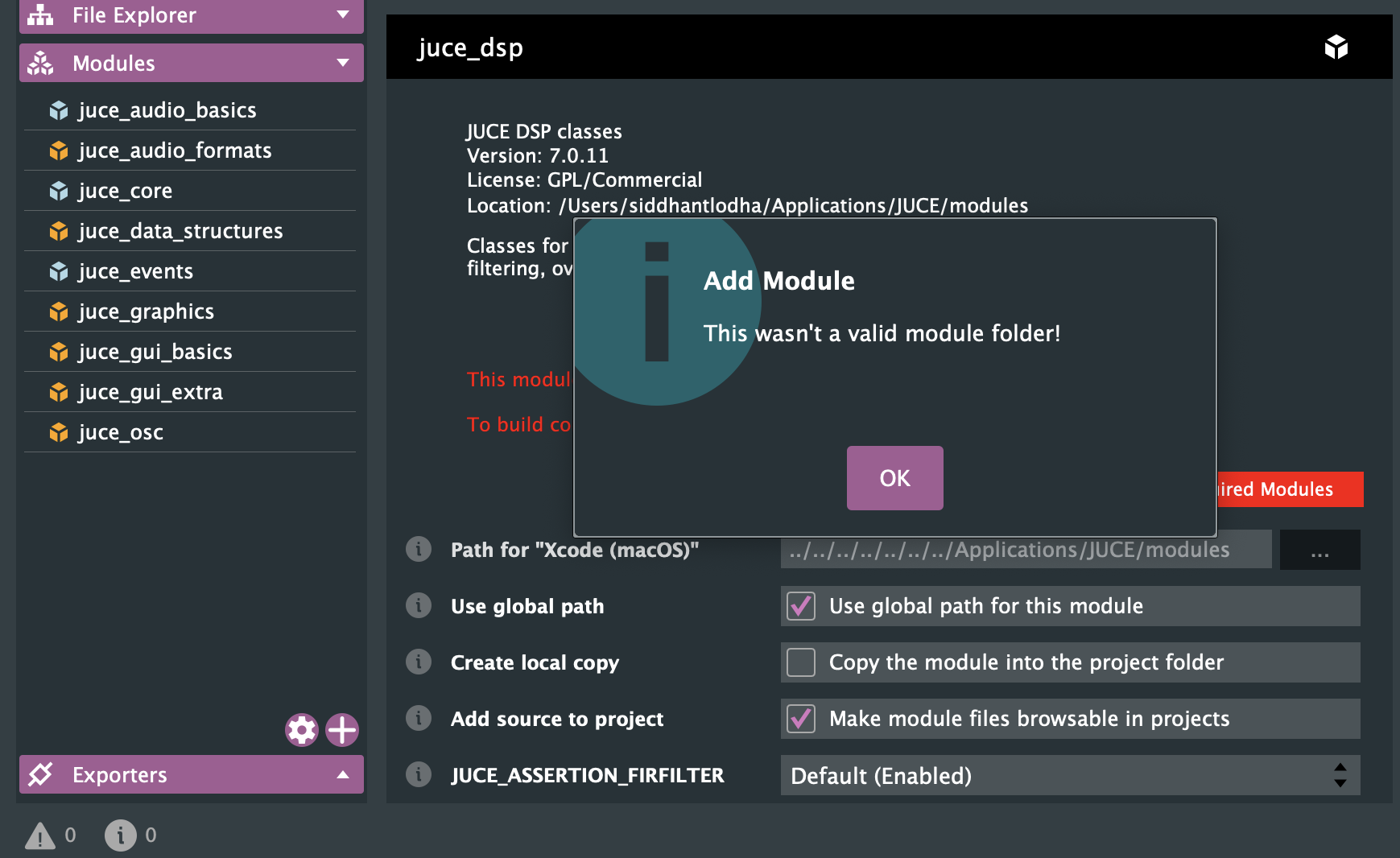Click the 'Version: 7.0.11' text
1400x858 pixels.
pyautogui.click(x=538, y=155)
